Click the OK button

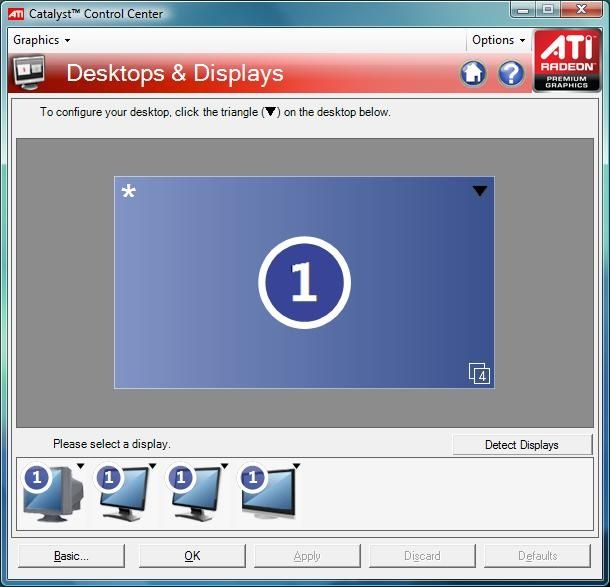tap(192, 556)
